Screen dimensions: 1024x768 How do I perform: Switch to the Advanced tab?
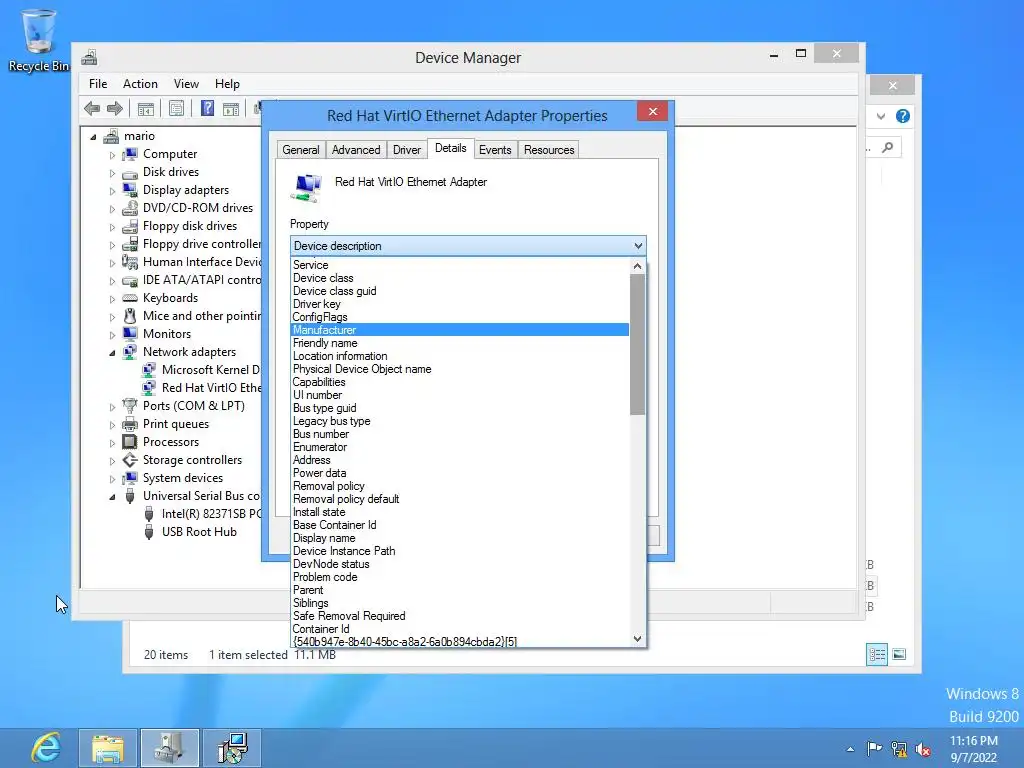point(356,150)
